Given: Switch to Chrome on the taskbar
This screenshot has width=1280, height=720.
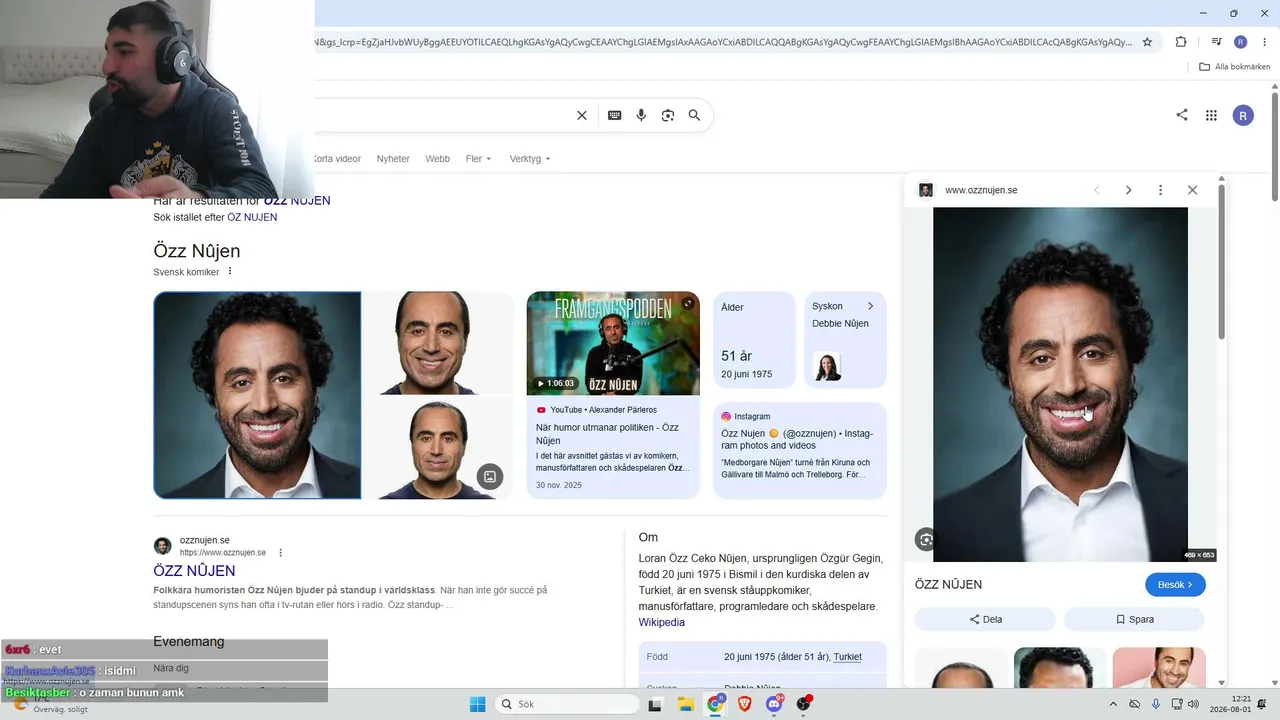Looking at the screenshot, I should 716,704.
